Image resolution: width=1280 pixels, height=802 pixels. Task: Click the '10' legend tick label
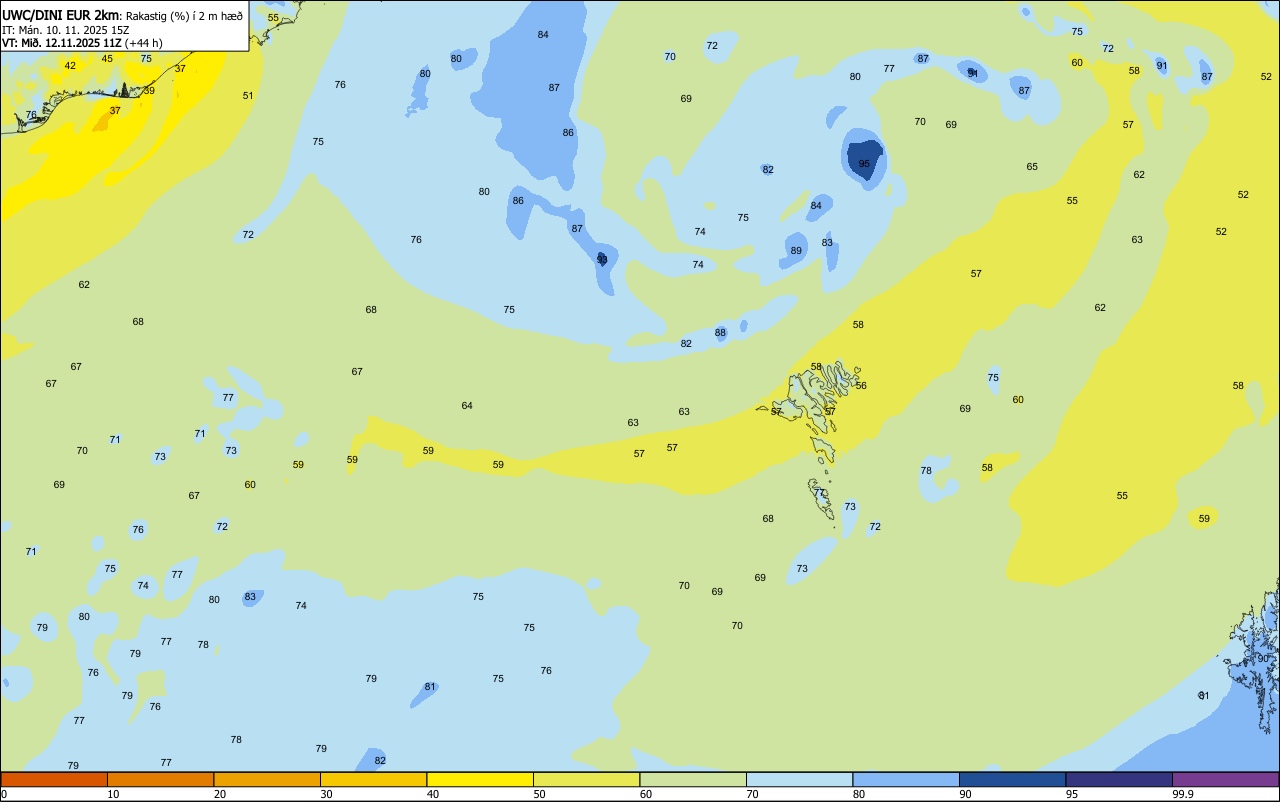(113, 794)
